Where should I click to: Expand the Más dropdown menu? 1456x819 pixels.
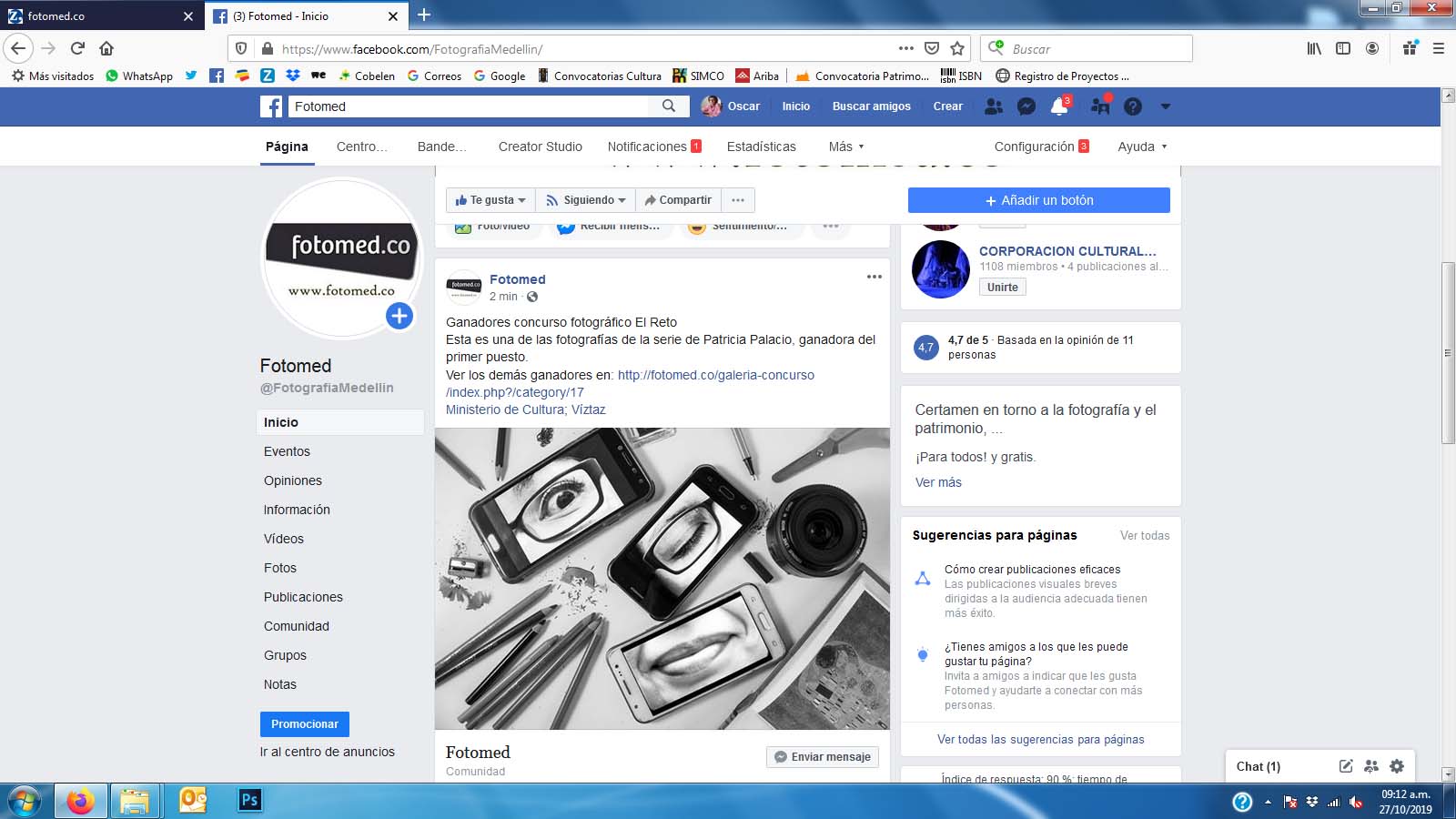coord(846,147)
